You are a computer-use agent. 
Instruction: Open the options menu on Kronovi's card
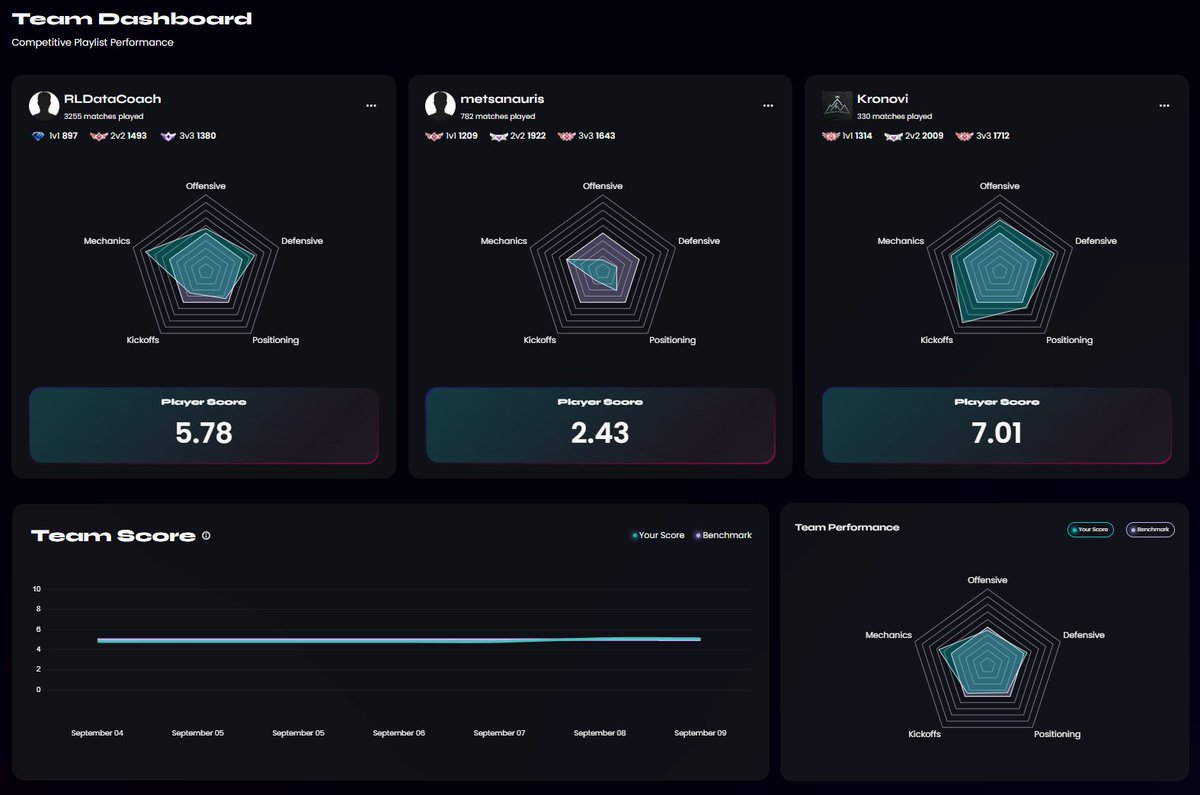[1164, 105]
